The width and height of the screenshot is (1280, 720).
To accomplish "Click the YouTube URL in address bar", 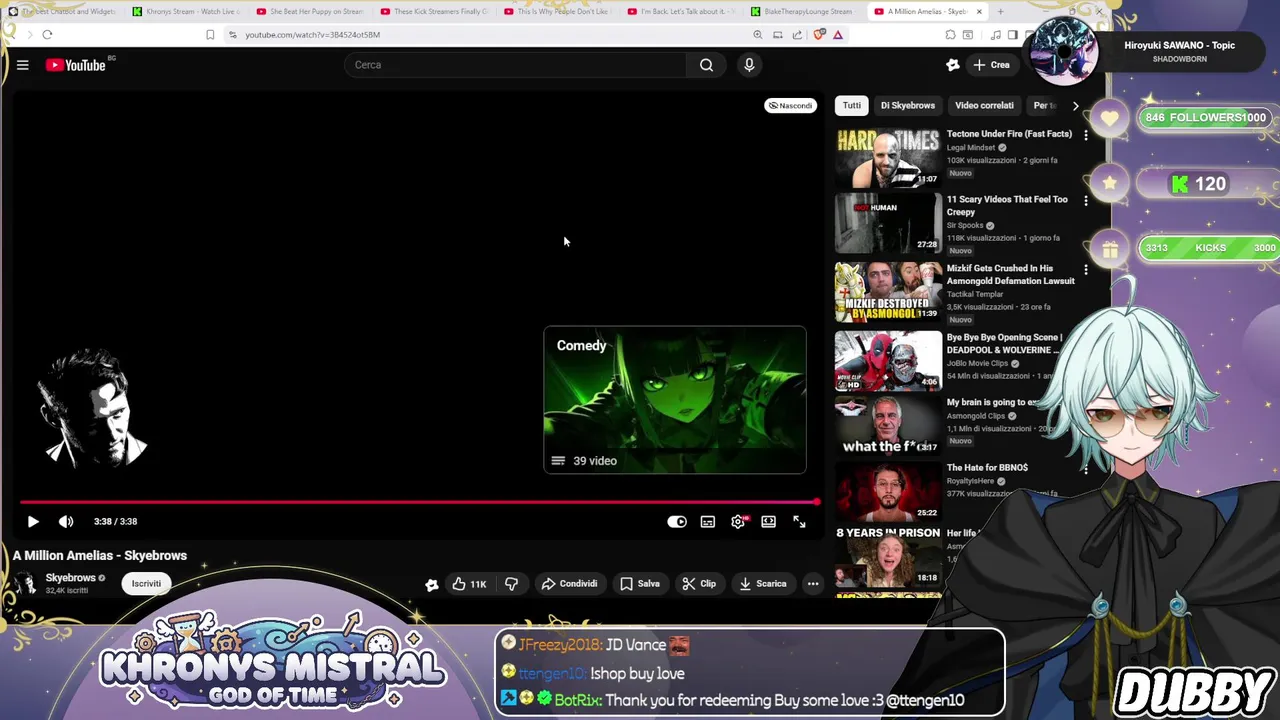I will click(312, 35).
